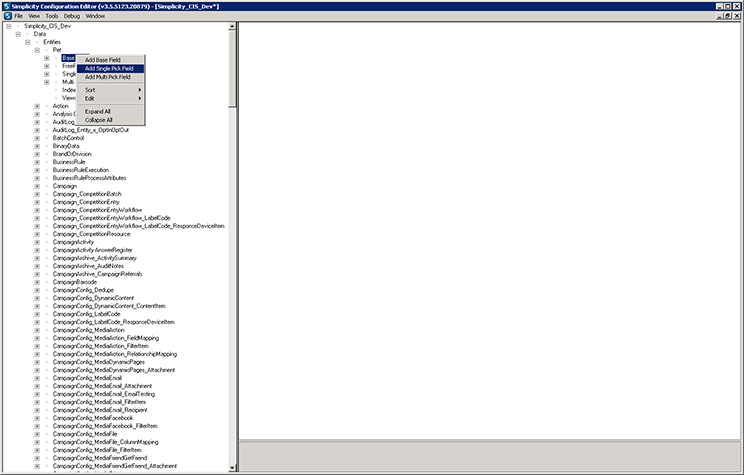
Task: Expand the BatchControl entity node
Action: pyautogui.click(x=37, y=138)
